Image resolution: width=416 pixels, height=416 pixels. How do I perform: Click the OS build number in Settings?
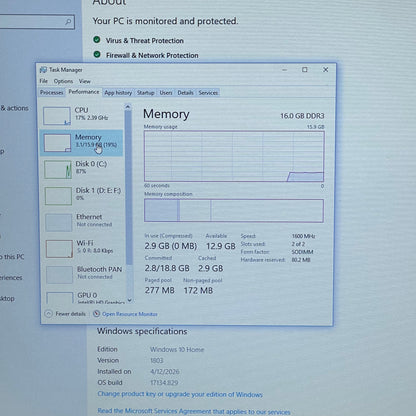[x=164, y=383]
